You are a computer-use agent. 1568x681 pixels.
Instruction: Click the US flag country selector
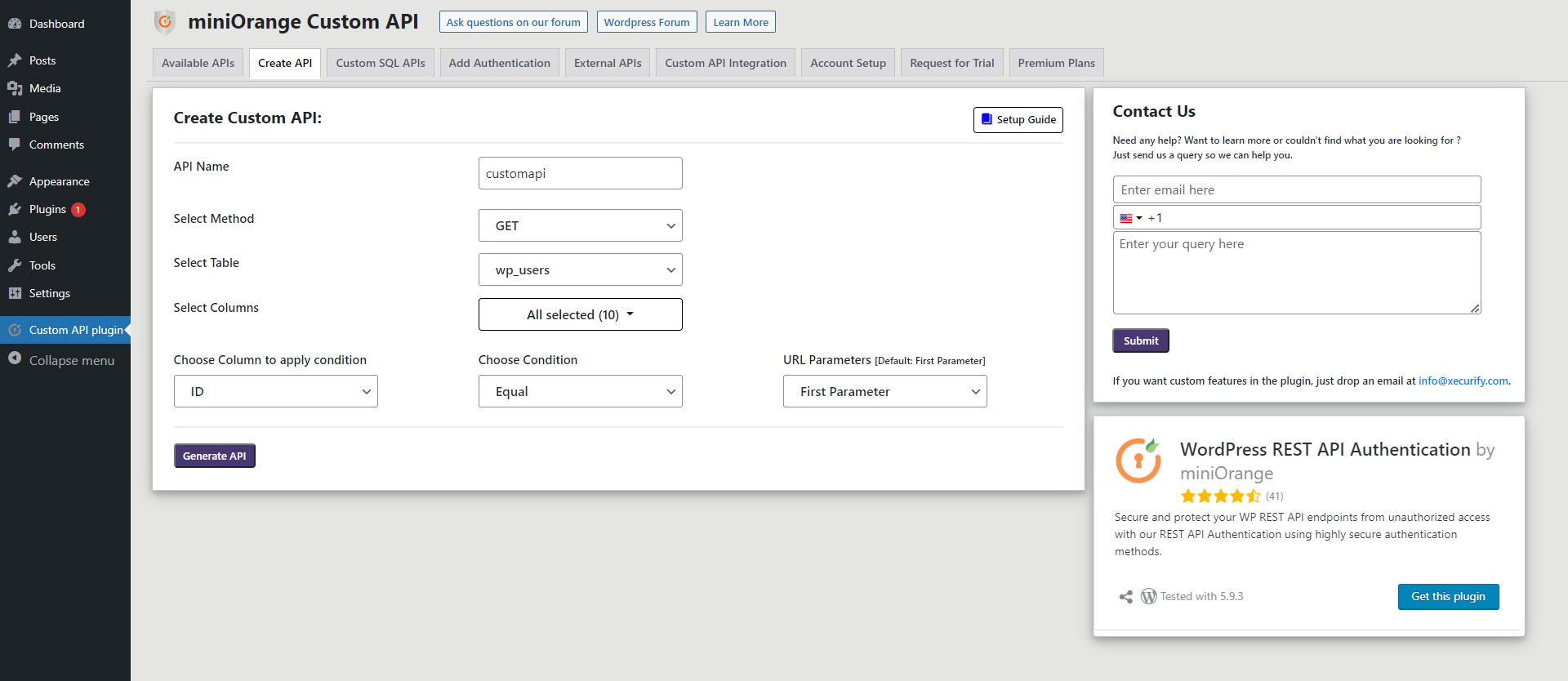pos(1130,218)
